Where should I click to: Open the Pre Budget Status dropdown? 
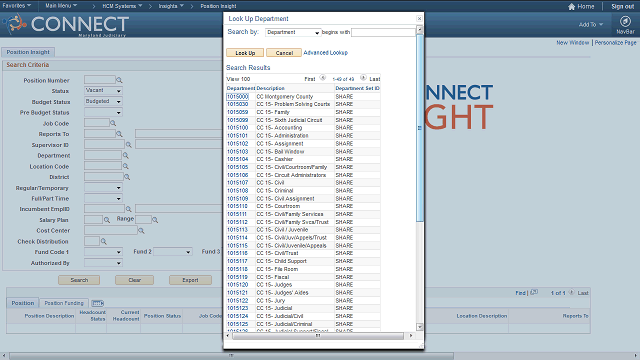(x=103, y=112)
